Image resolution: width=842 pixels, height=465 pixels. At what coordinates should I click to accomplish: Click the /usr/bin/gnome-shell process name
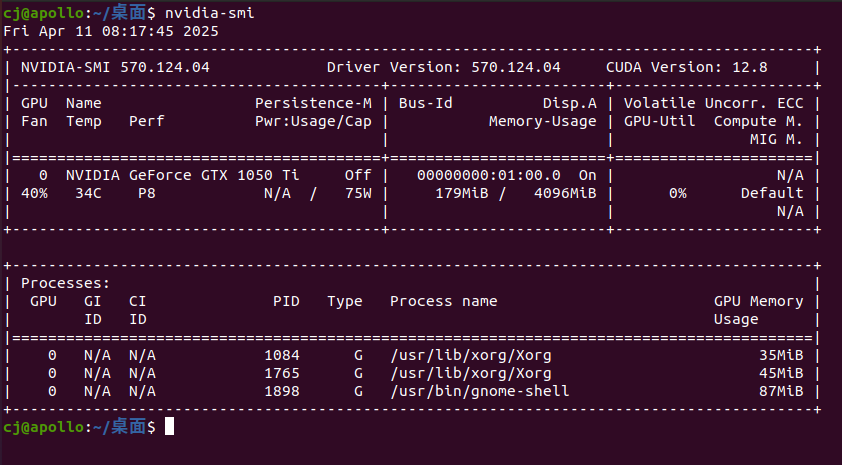(x=480, y=391)
